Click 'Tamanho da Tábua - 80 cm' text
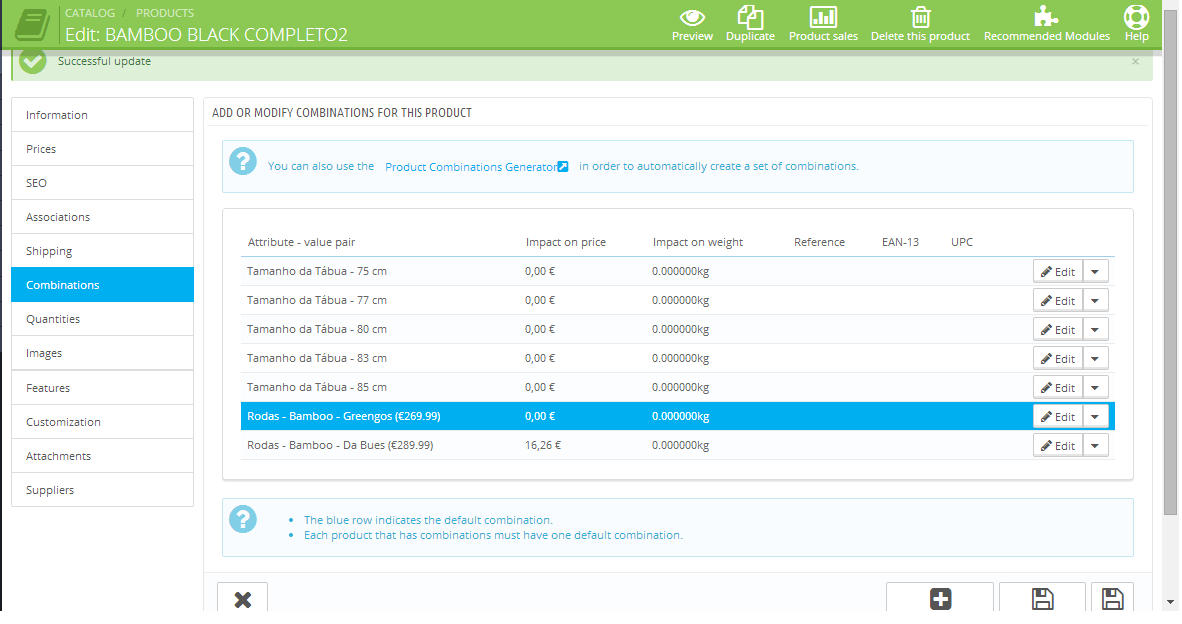 [x=317, y=329]
